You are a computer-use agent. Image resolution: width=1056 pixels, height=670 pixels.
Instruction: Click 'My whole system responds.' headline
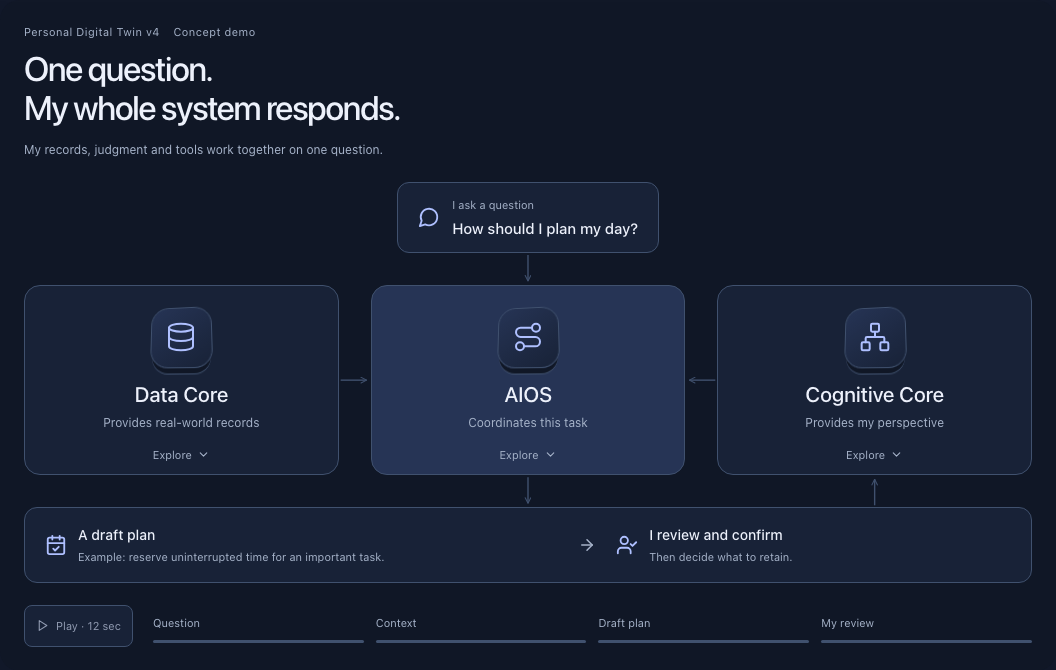point(212,109)
